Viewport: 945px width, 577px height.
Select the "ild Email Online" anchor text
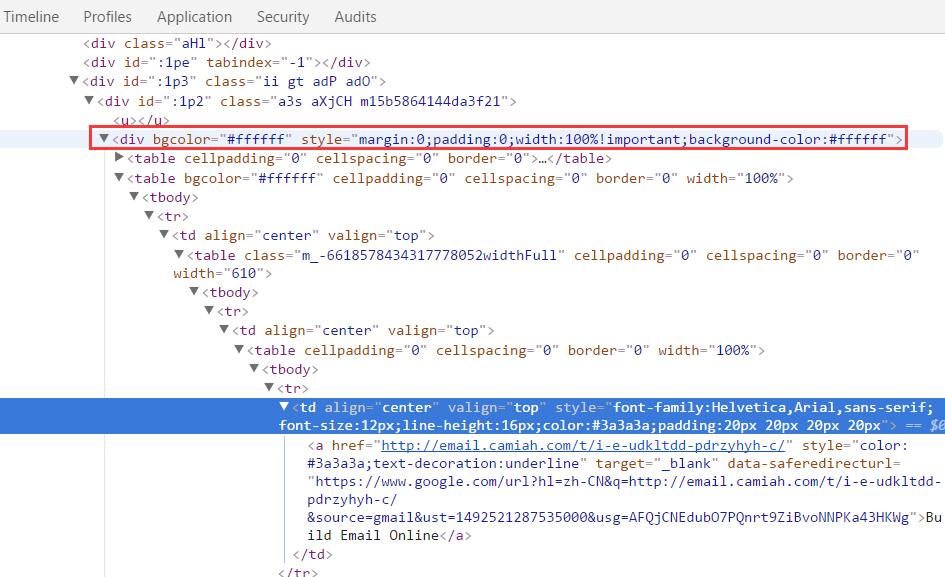tap(373, 535)
